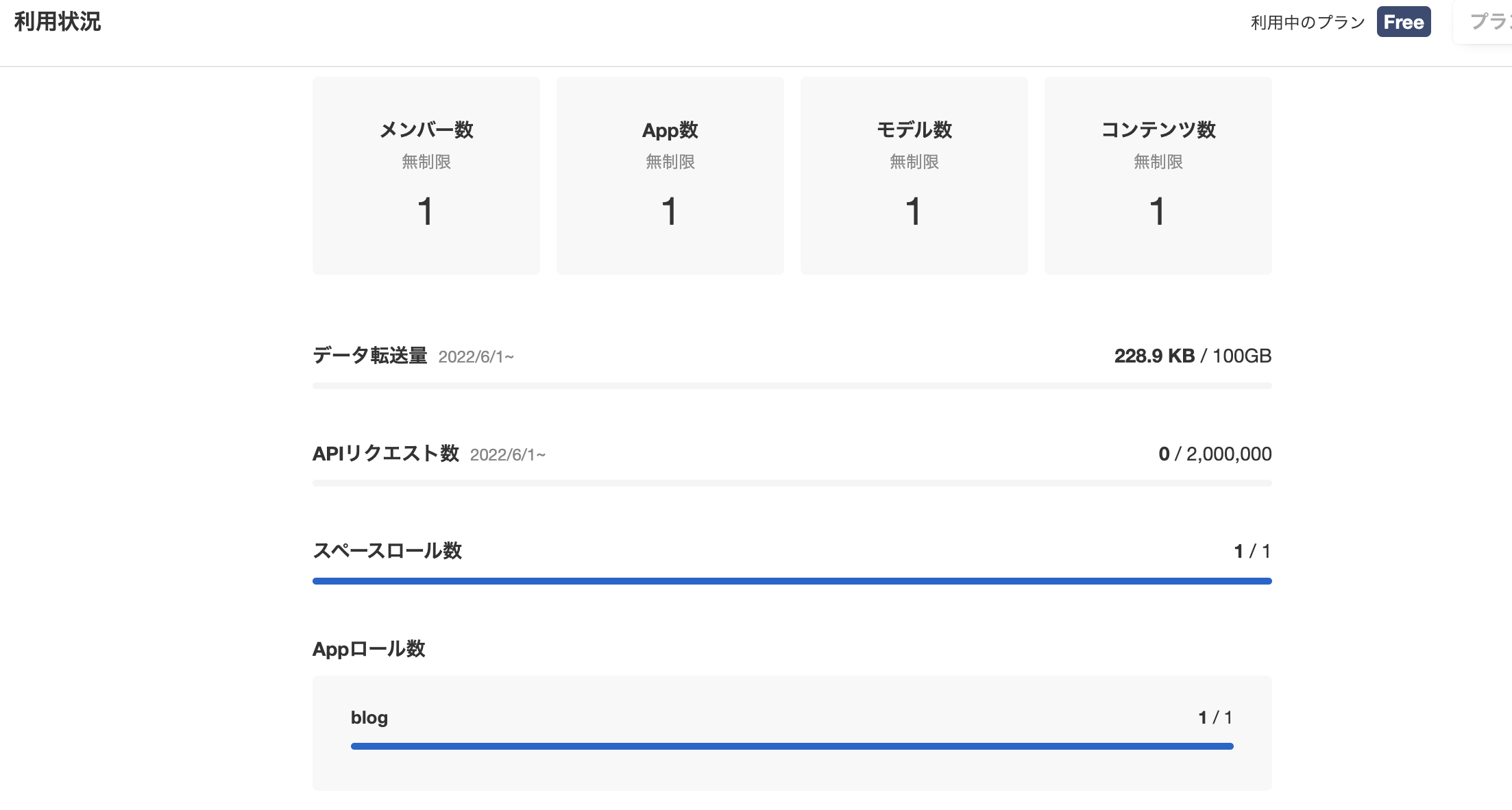Click the APIリクエスト数 progress bar
1512x810 pixels.
point(792,483)
